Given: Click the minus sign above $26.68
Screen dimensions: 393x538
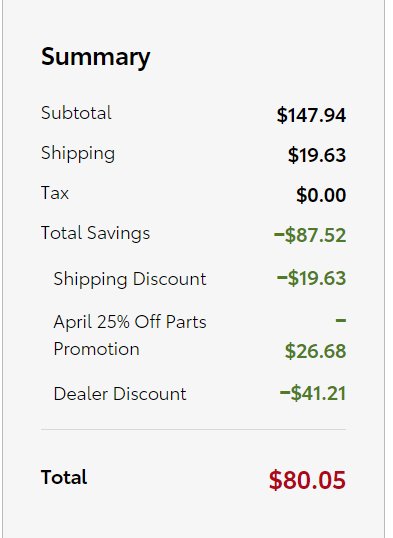Looking at the screenshot, I should point(340,320).
